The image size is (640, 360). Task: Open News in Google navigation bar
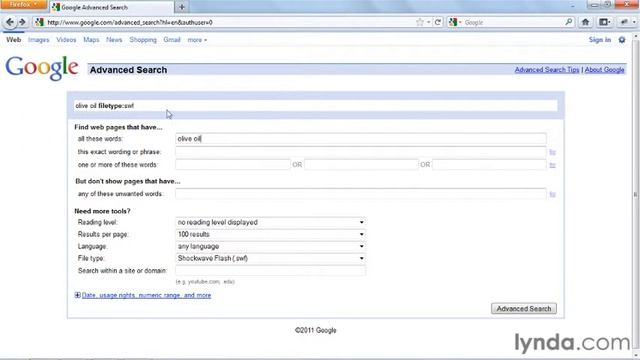[114, 40]
